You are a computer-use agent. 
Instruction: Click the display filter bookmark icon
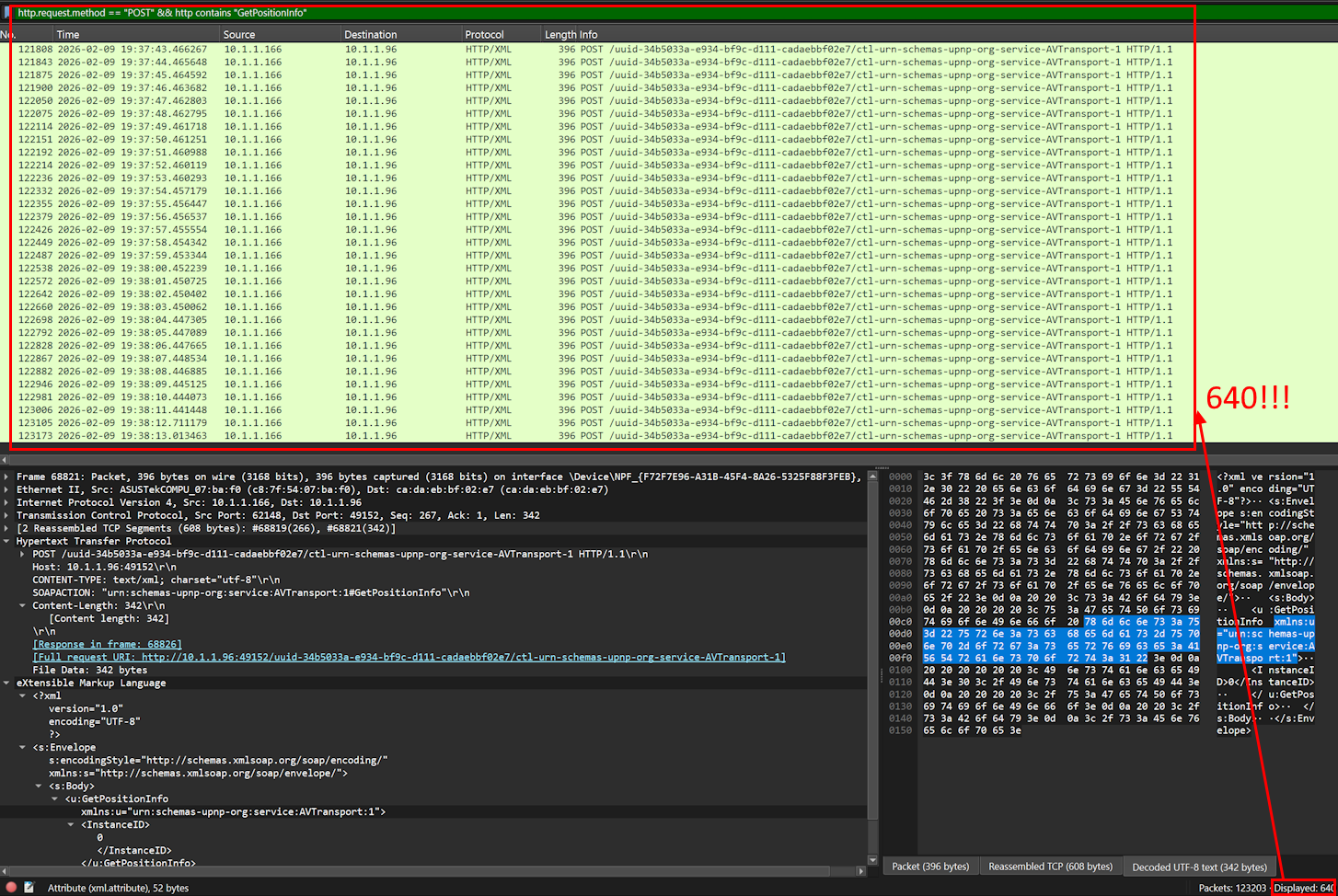coord(6,13)
